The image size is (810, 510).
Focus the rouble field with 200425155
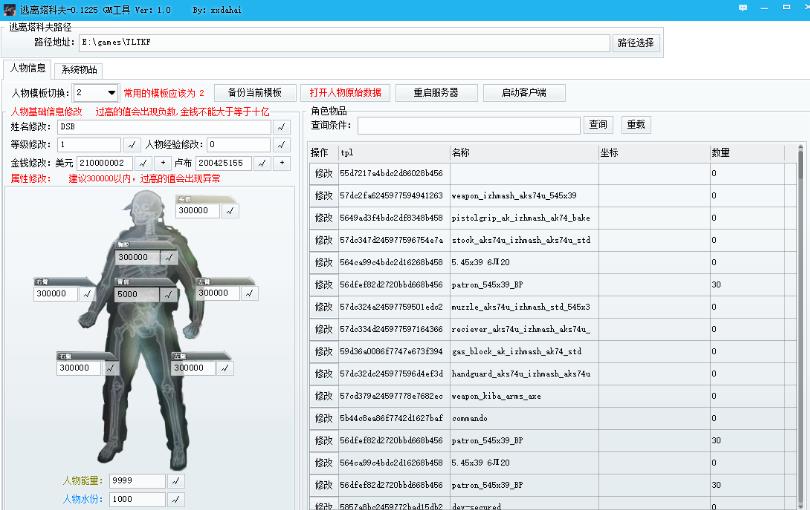[223, 163]
